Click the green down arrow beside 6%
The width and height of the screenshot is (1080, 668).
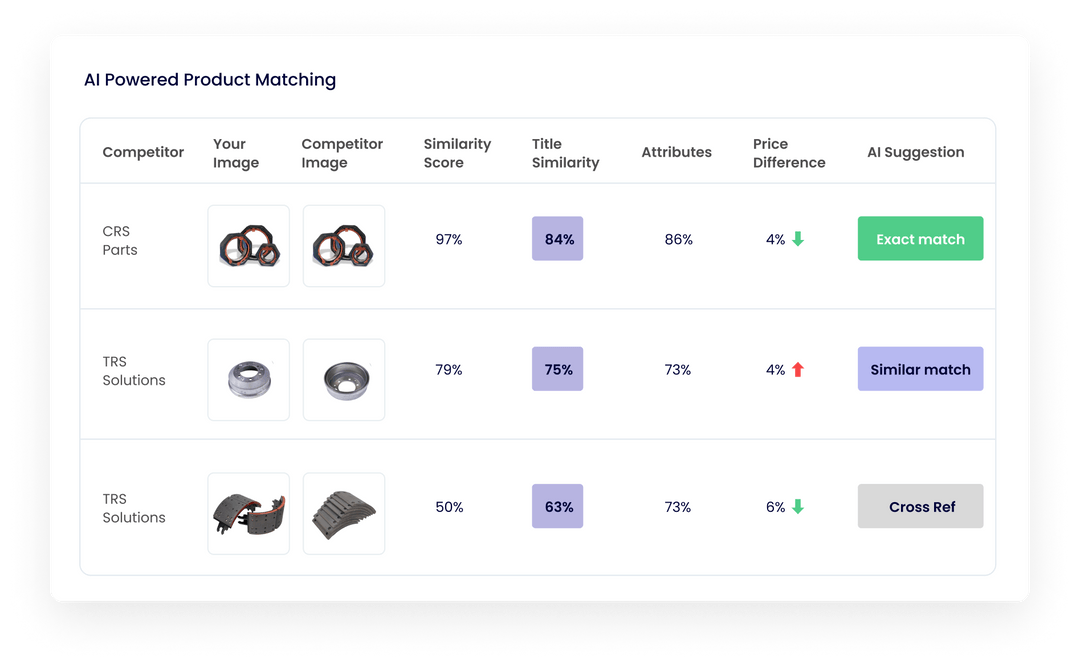[x=798, y=507]
